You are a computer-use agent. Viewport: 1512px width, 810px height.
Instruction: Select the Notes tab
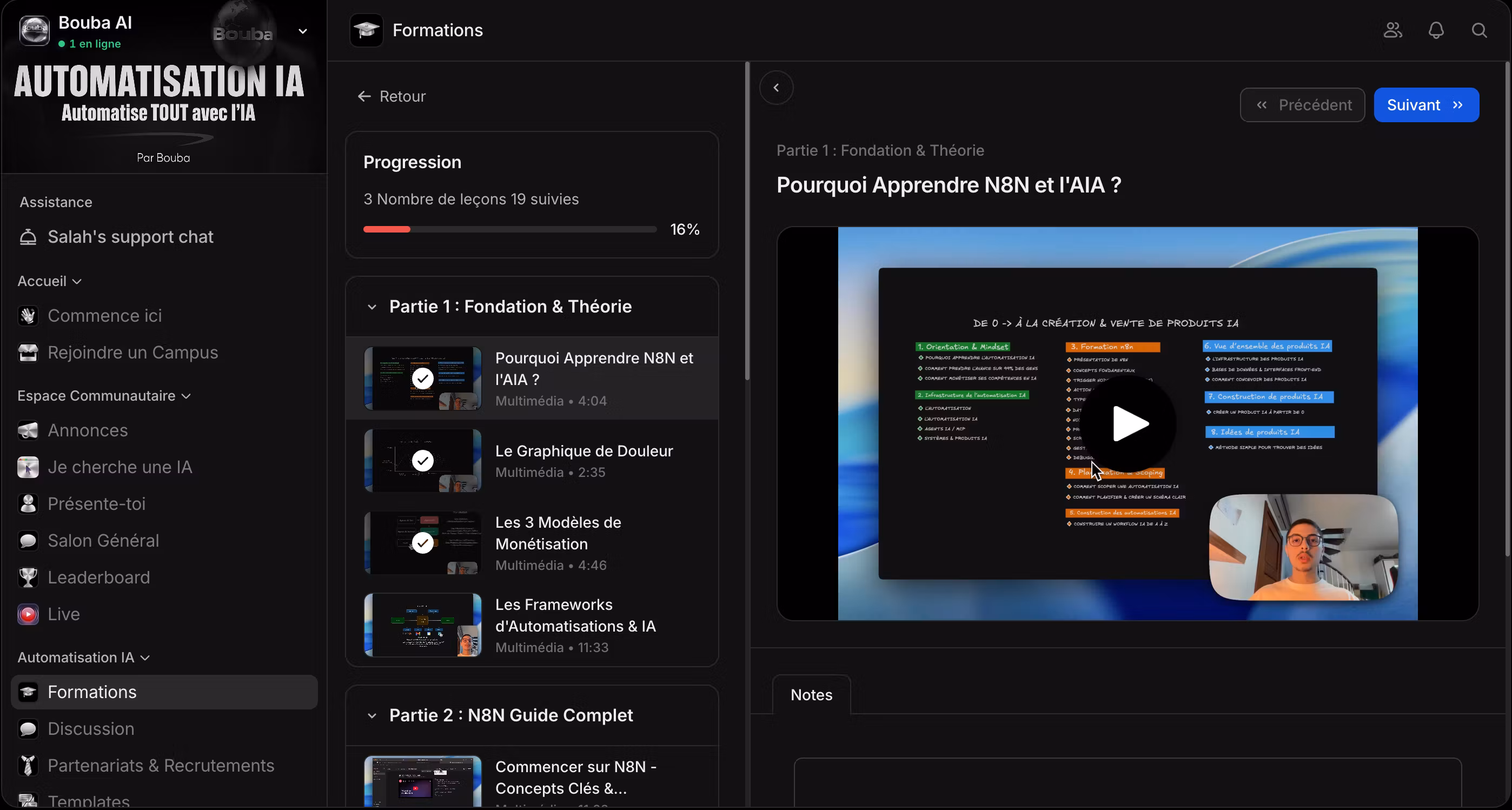[x=811, y=695]
